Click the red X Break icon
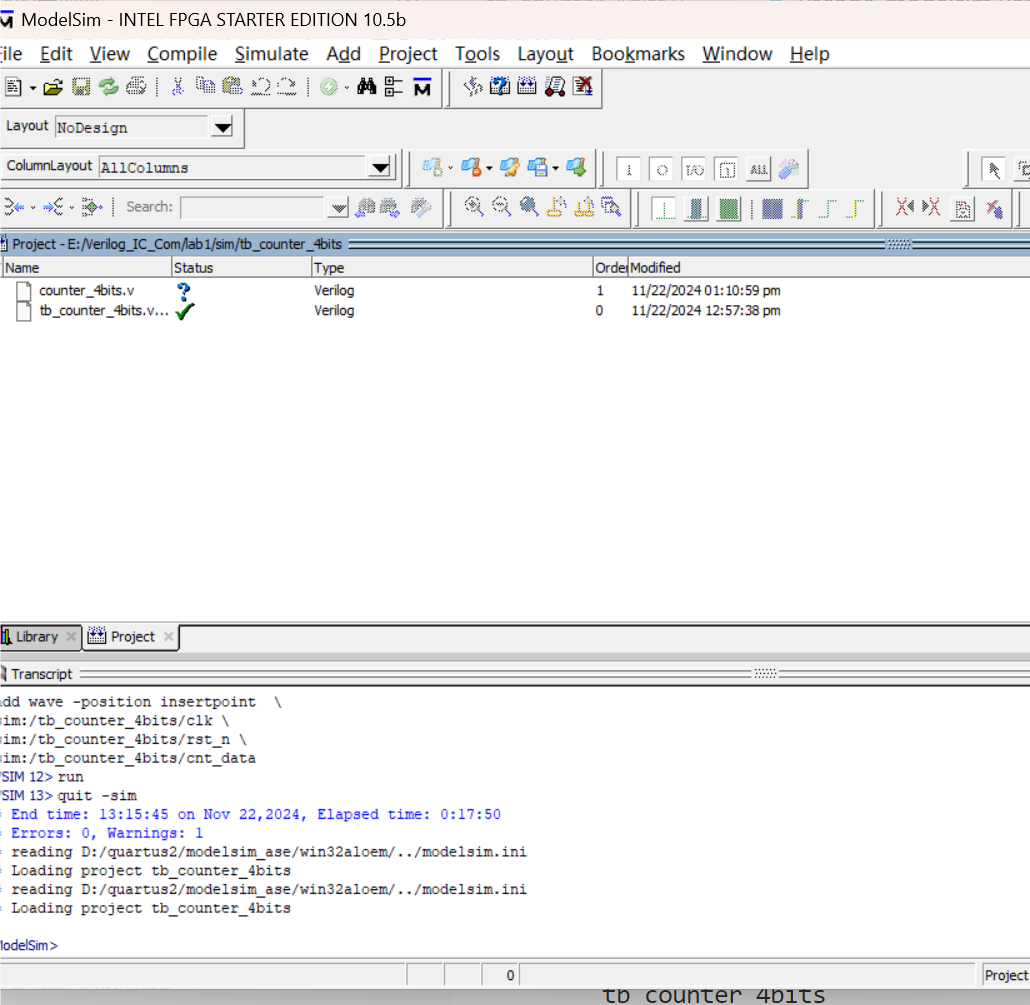Image resolution: width=1030 pixels, height=1005 pixels. [583, 86]
